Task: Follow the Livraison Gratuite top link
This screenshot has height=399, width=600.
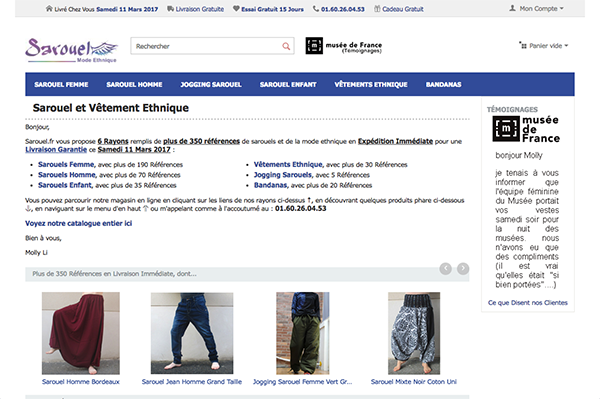Action: click(200, 9)
